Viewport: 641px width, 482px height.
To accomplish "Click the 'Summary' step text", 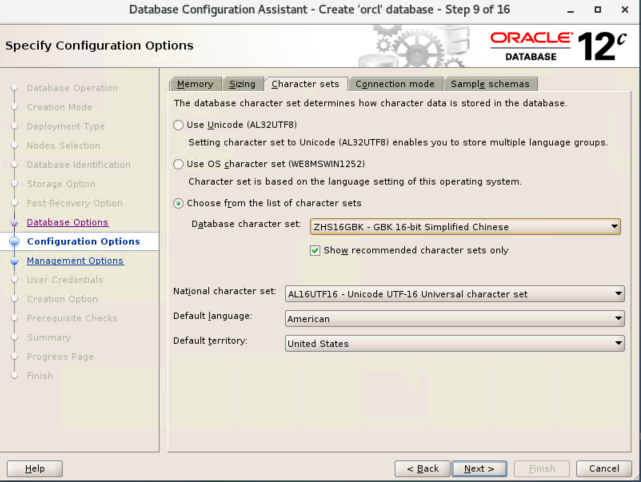I will [x=49, y=338].
